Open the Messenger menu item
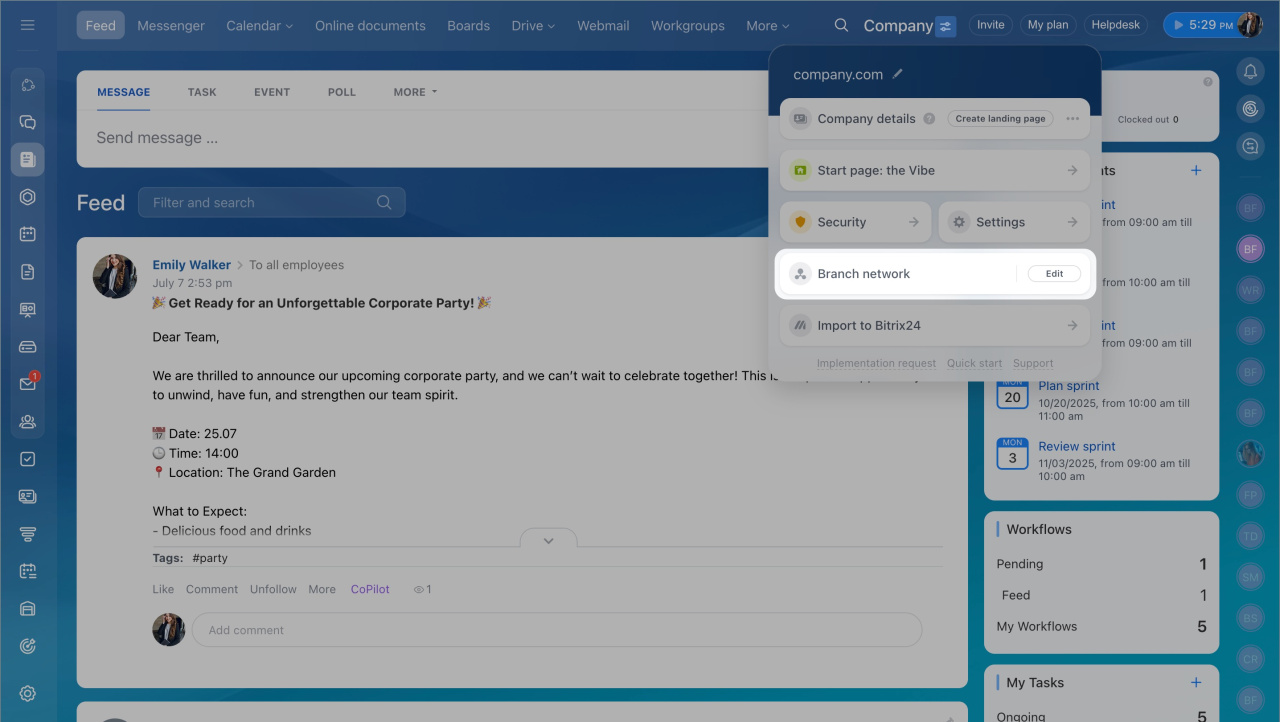This screenshot has width=1280, height=722. click(x=171, y=26)
